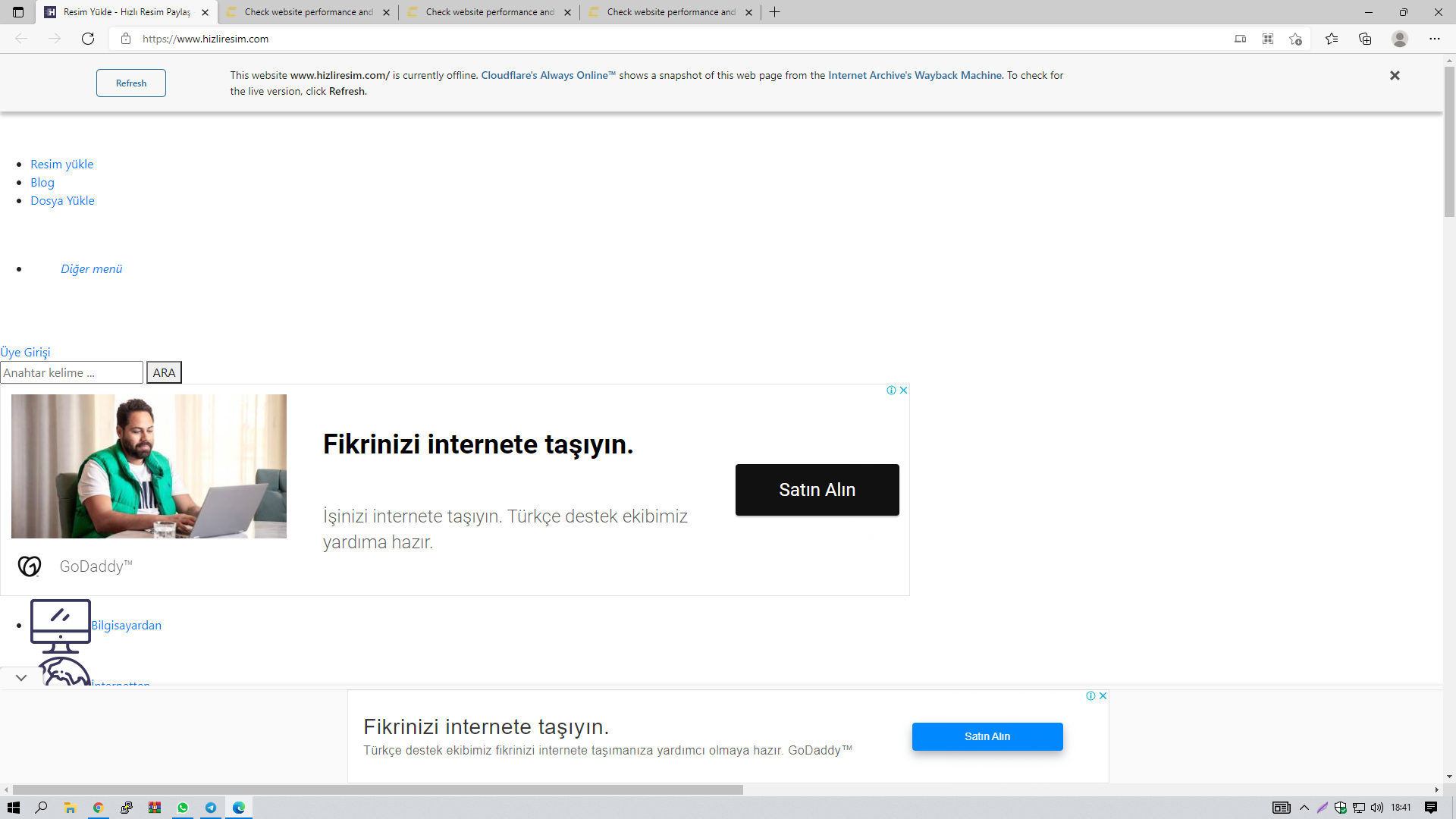Go to Üye Girişi login link

pyautogui.click(x=25, y=353)
